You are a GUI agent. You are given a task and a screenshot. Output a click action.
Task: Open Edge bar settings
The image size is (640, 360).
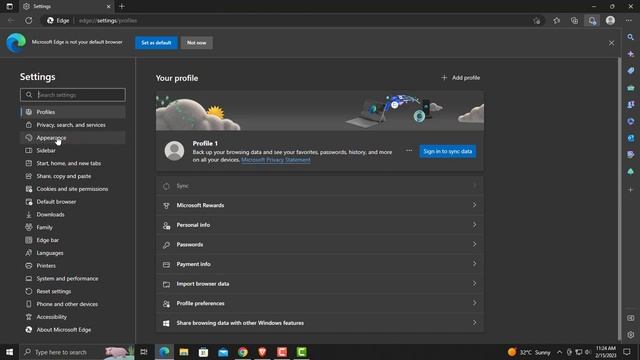point(73,240)
